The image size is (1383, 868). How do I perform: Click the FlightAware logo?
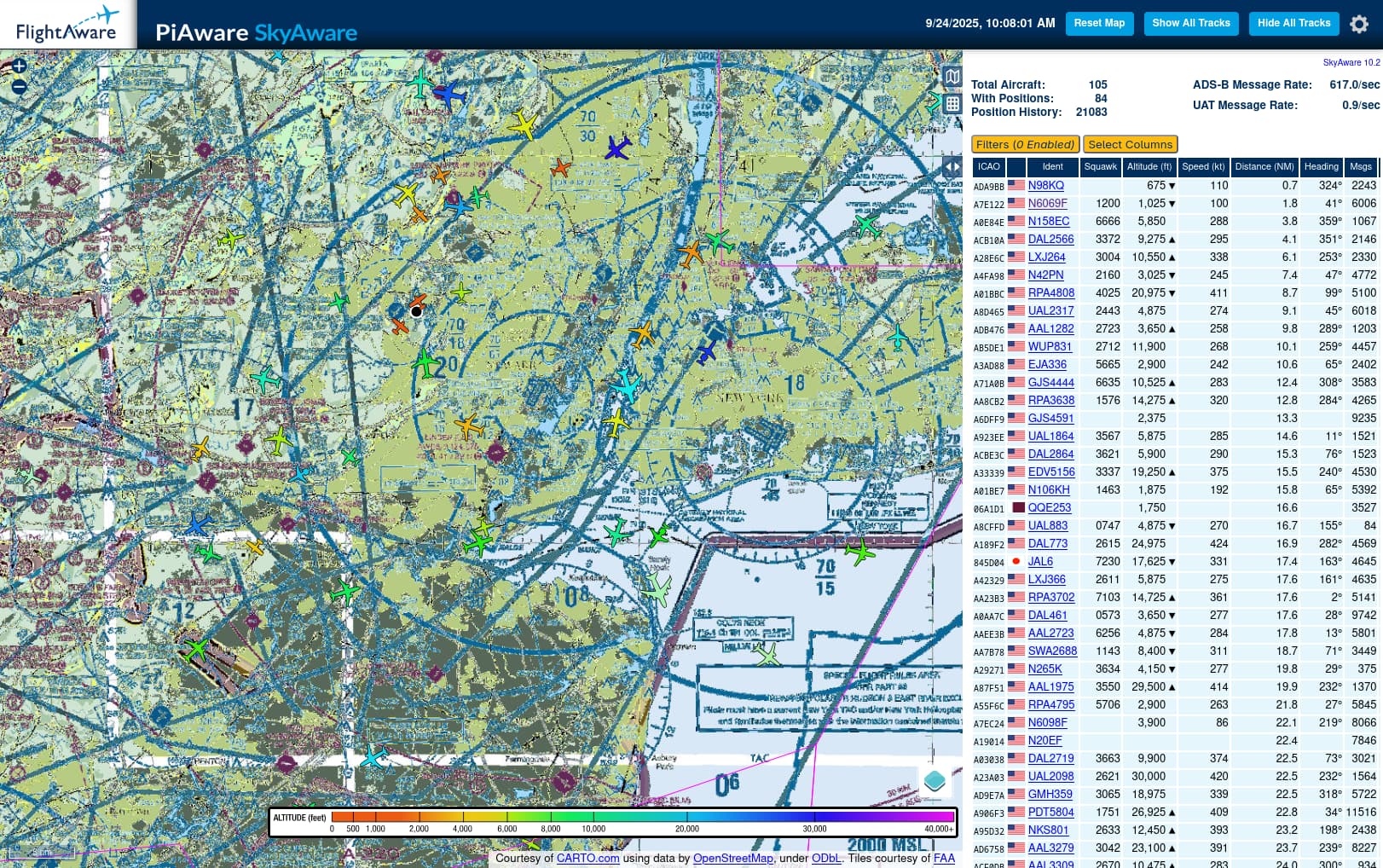(67, 25)
